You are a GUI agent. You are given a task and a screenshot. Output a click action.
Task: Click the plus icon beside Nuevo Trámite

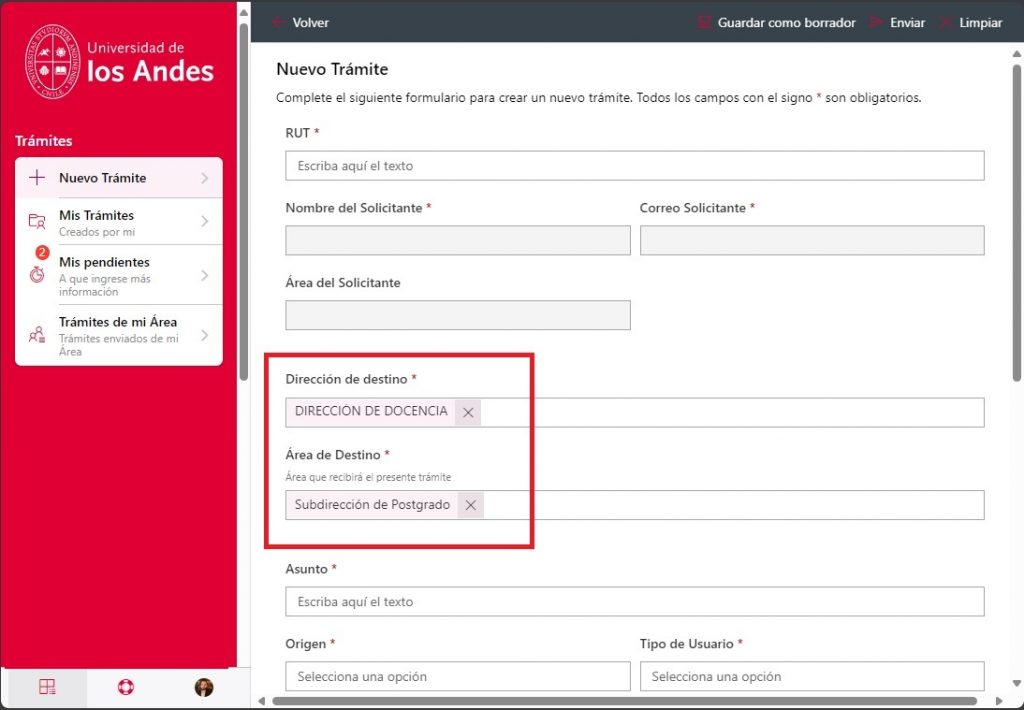pos(37,178)
